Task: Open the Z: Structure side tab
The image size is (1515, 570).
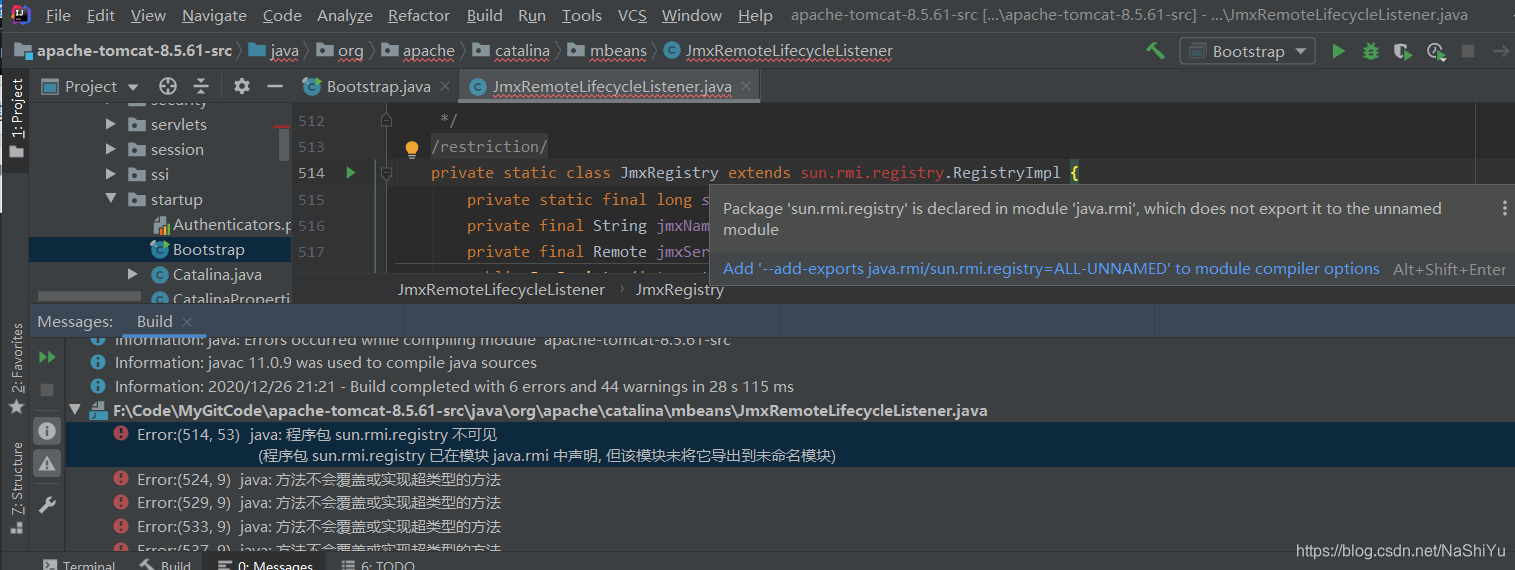Action: pos(16,488)
